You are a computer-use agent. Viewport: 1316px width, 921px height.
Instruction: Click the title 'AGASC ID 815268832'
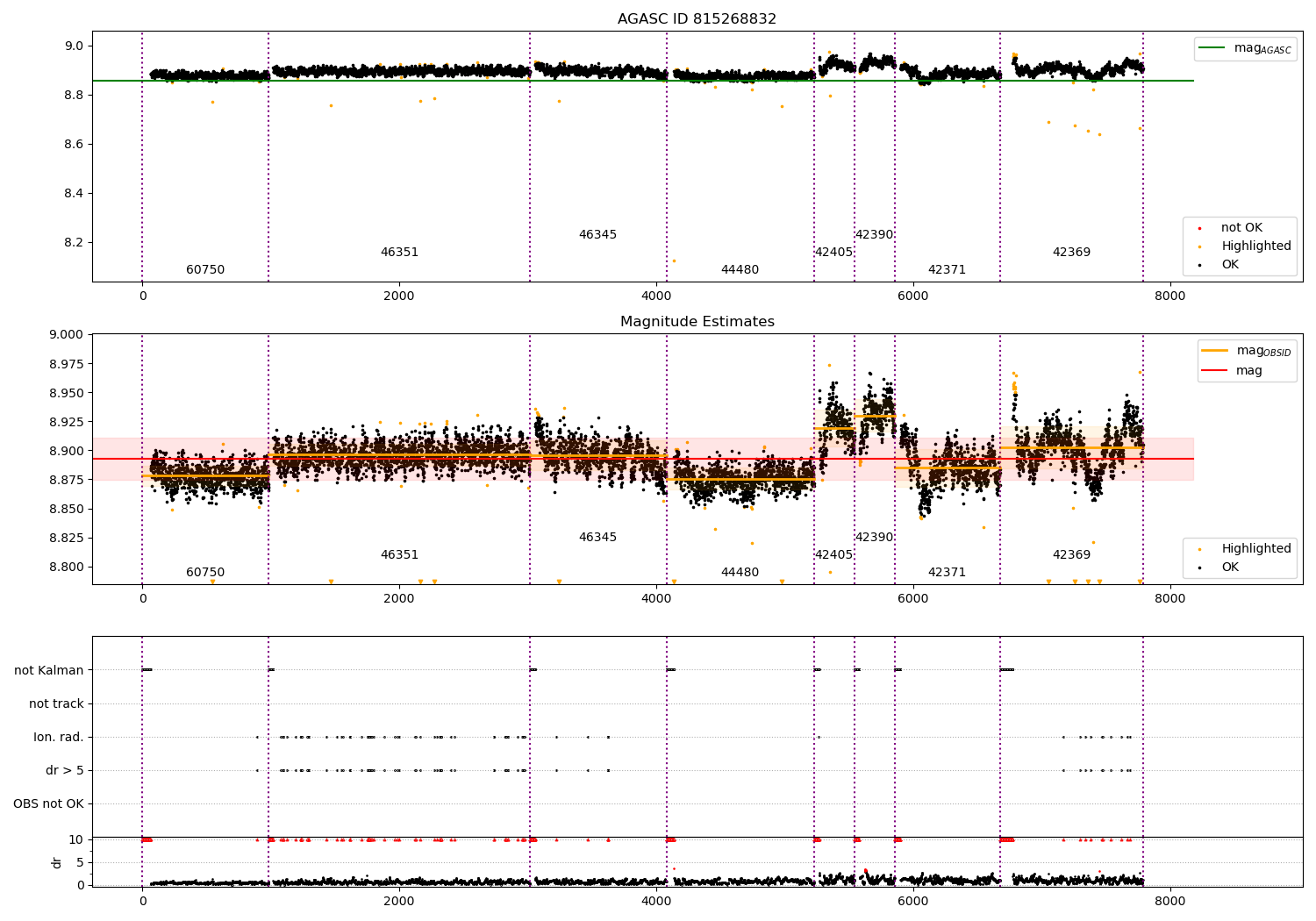tap(697, 19)
